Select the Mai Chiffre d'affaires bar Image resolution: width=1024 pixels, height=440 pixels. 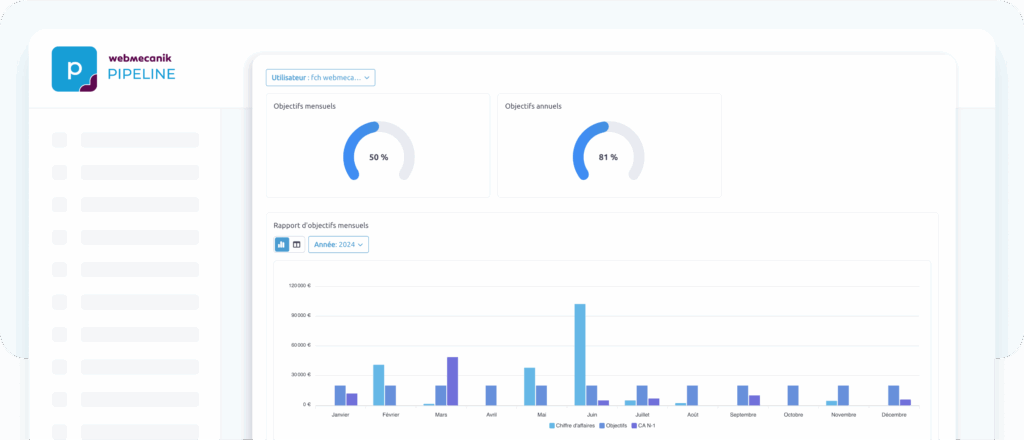(529, 386)
